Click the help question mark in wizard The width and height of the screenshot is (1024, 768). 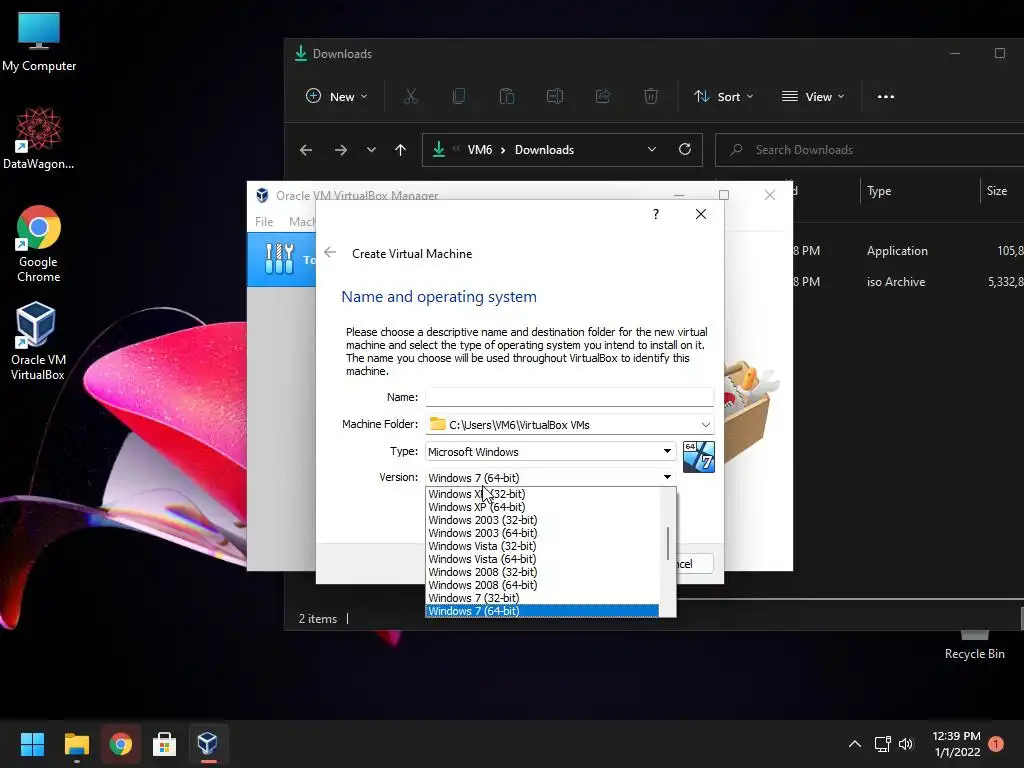click(x=656, y=214)
